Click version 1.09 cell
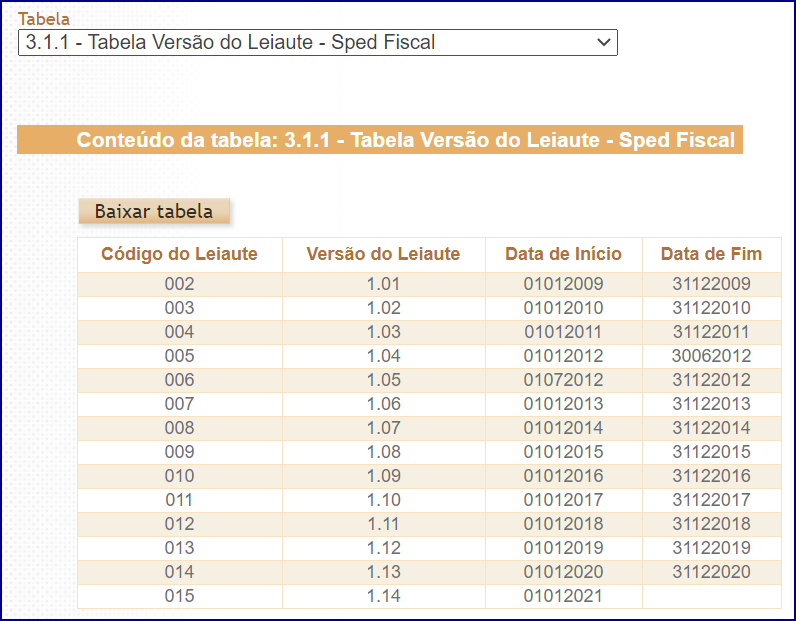Viewport: 796px width, 621px height. pos(384,476)
